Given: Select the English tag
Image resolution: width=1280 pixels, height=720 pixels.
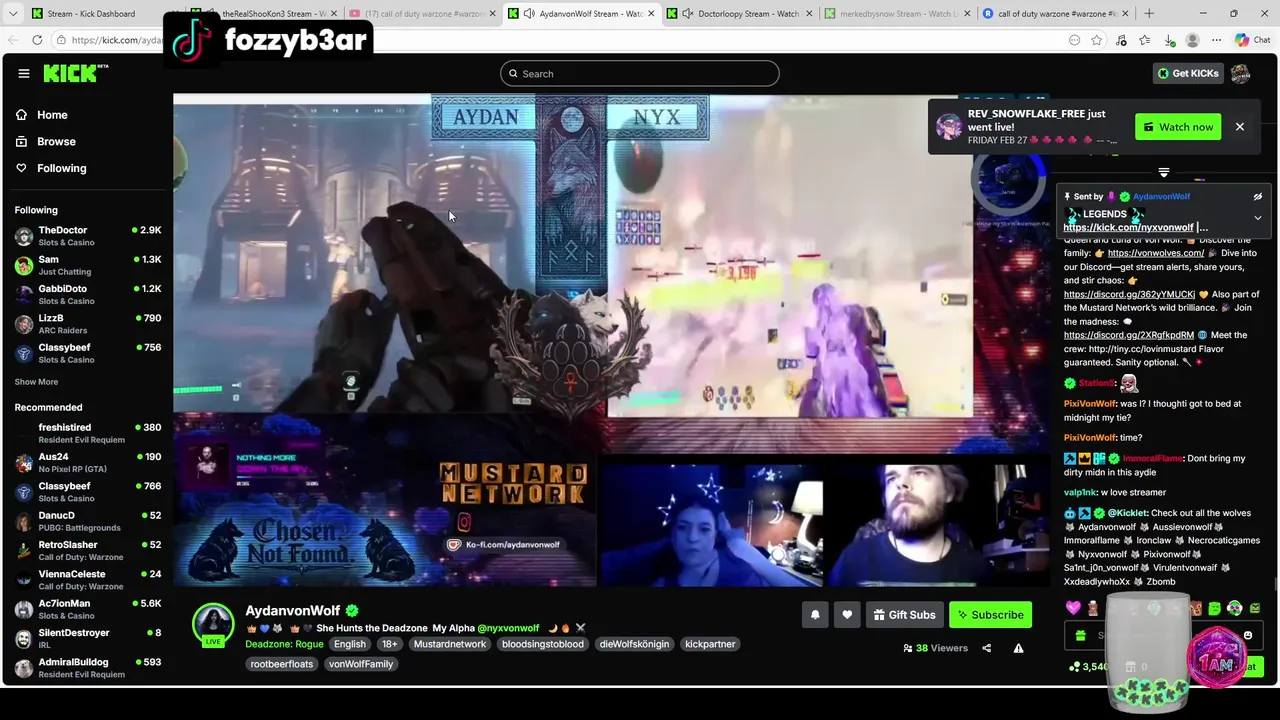Looking at the screenshot, I should click(x=350, y=644).
